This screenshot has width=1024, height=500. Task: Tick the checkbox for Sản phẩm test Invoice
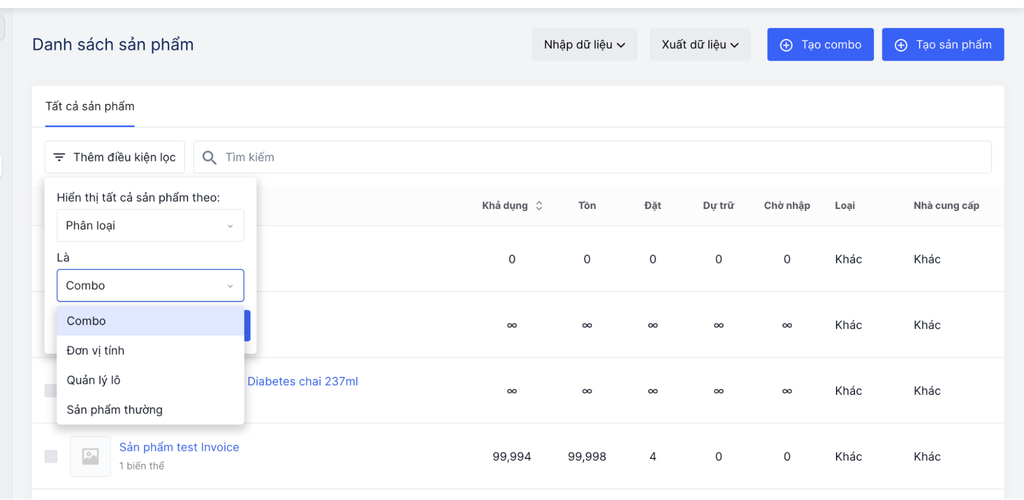point(51,456)
